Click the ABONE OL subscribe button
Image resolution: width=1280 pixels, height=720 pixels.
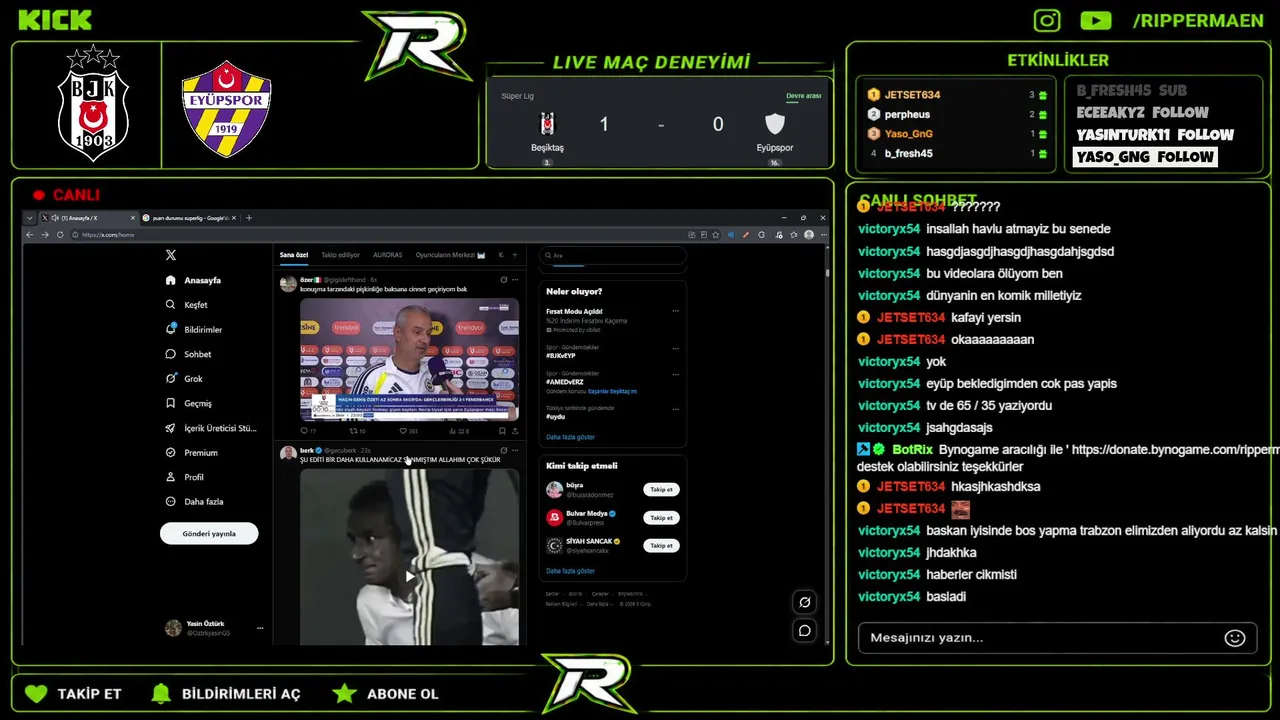386,694
